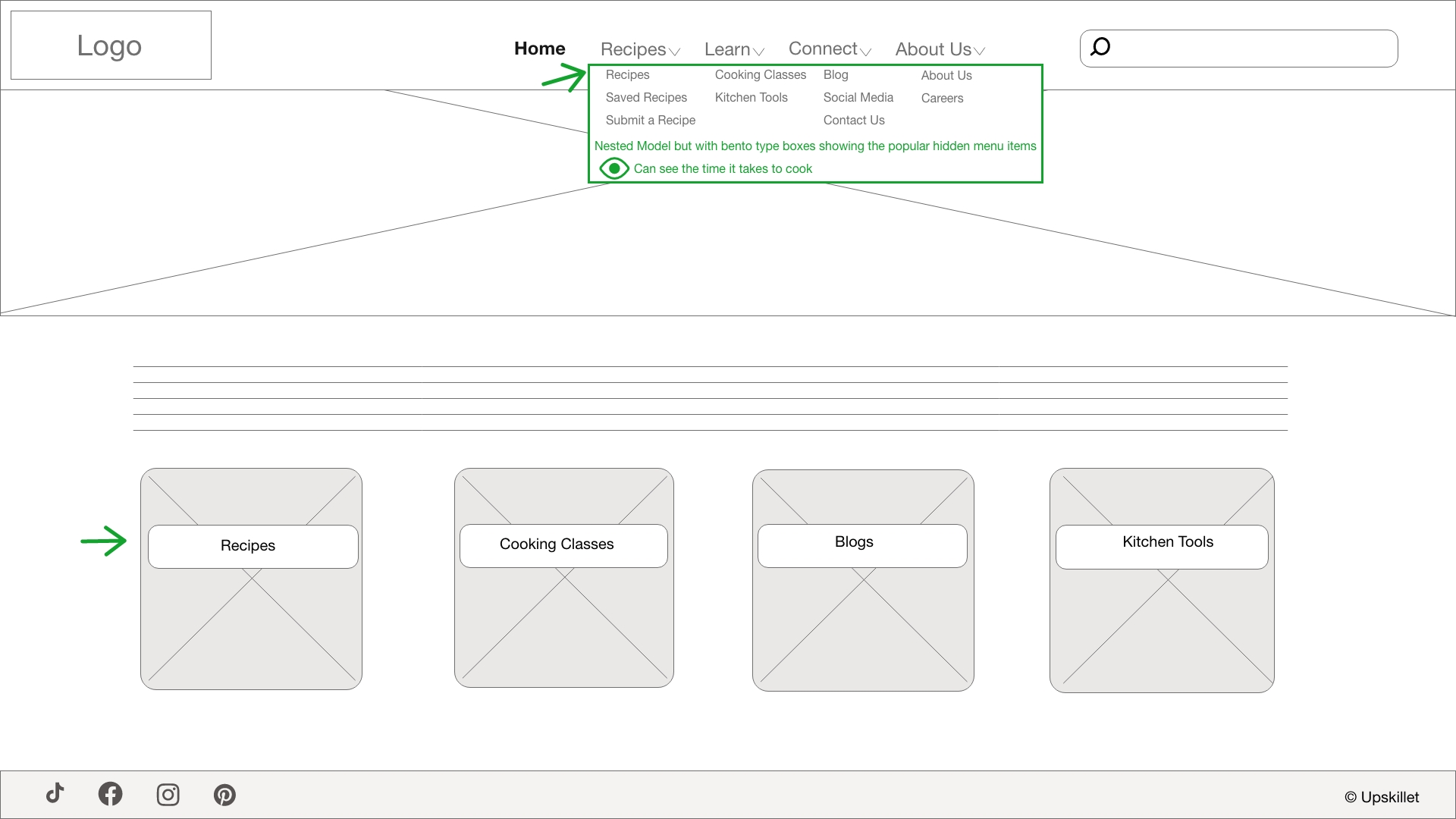Select Home in the navigation bar
The width and height of the screenshot is (1456, 819).
pyautogui.click(x=539, y=48)
